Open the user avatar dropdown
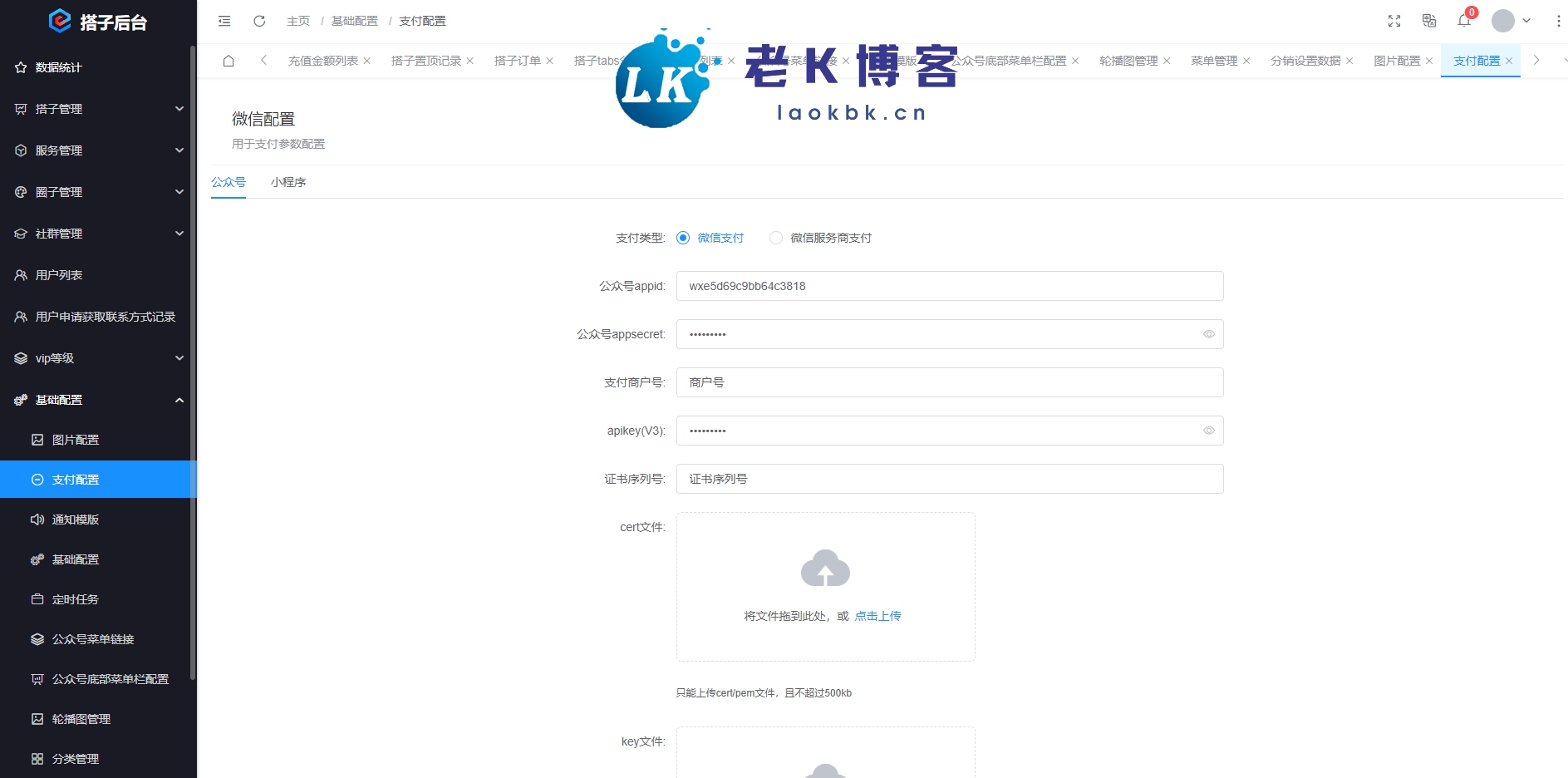The width and height of the screenshot is (1568, 778). 1511,21
